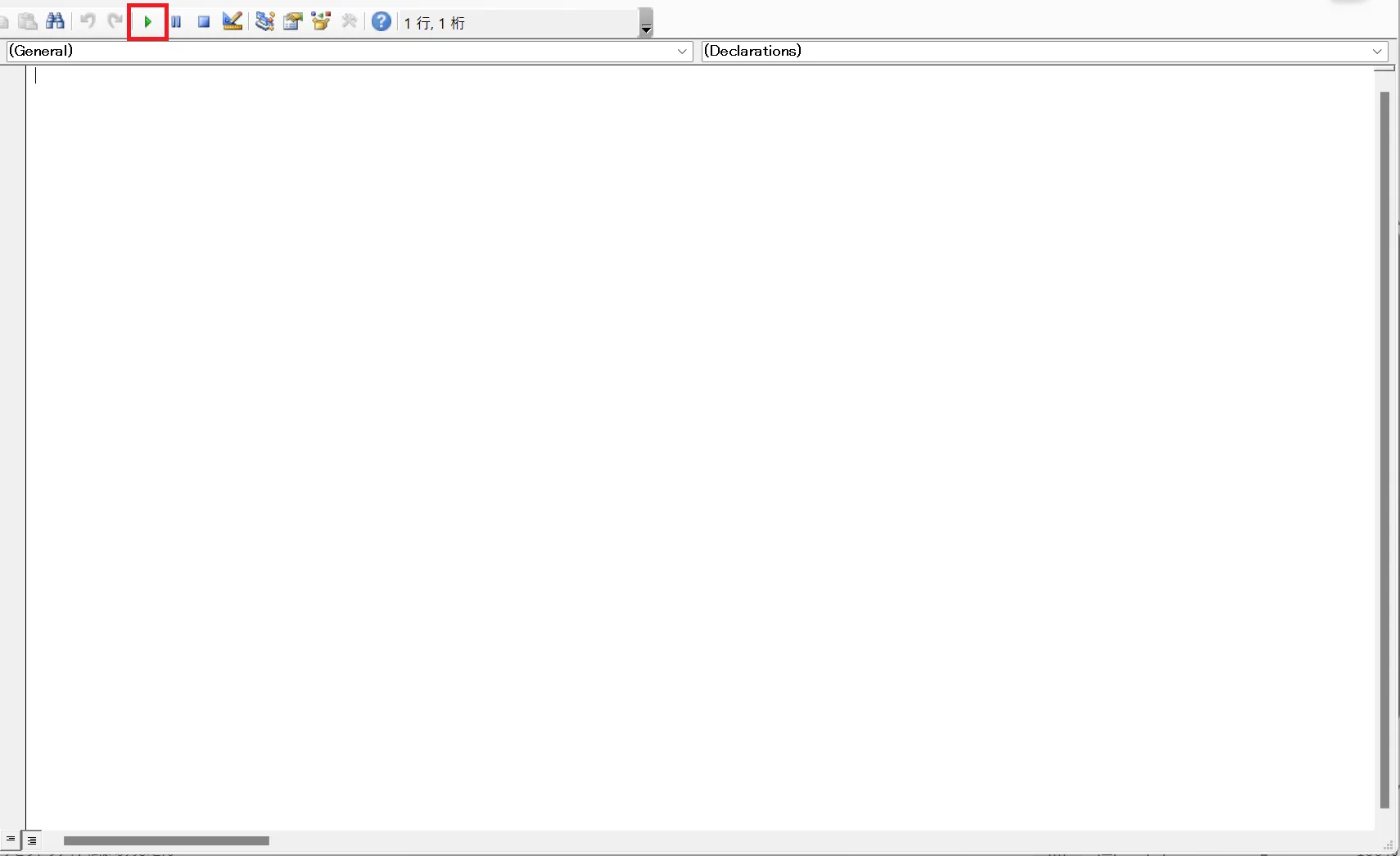Switch to Procedure View button
This screenshot has height=856, width=1400.
click(x=11, y=840)
